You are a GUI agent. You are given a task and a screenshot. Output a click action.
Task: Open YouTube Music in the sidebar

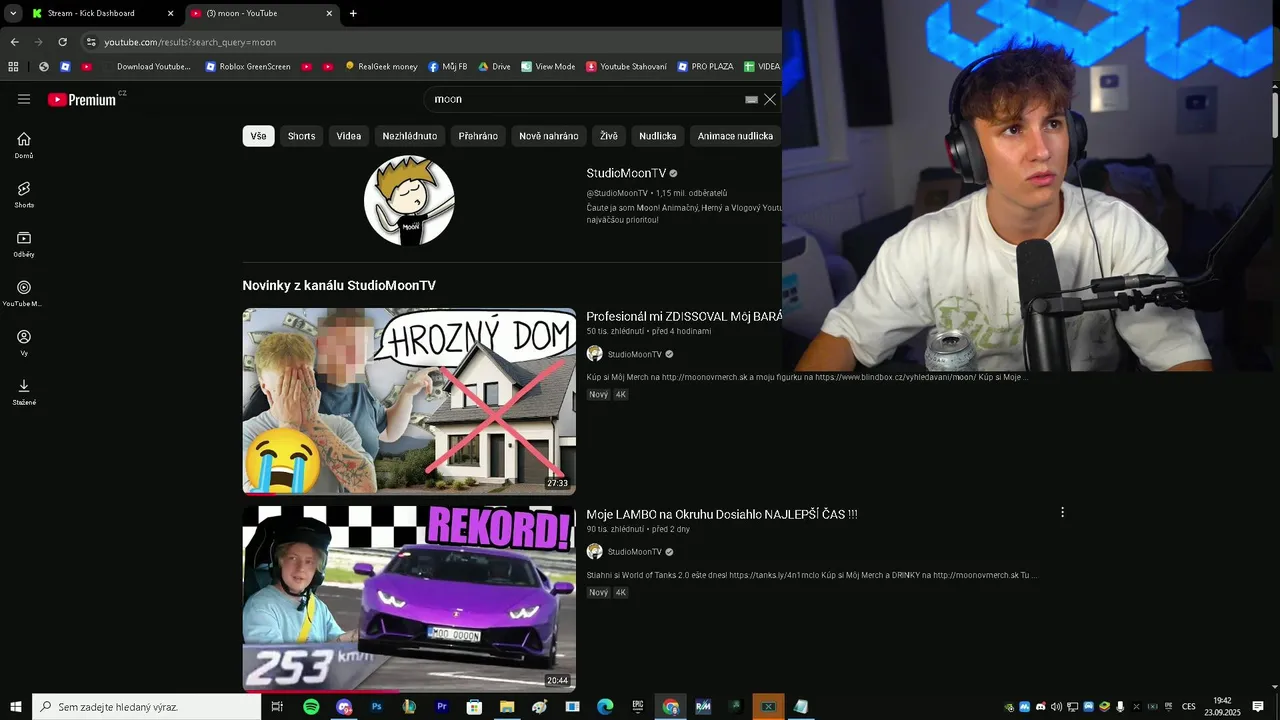[x=24, y=293]
